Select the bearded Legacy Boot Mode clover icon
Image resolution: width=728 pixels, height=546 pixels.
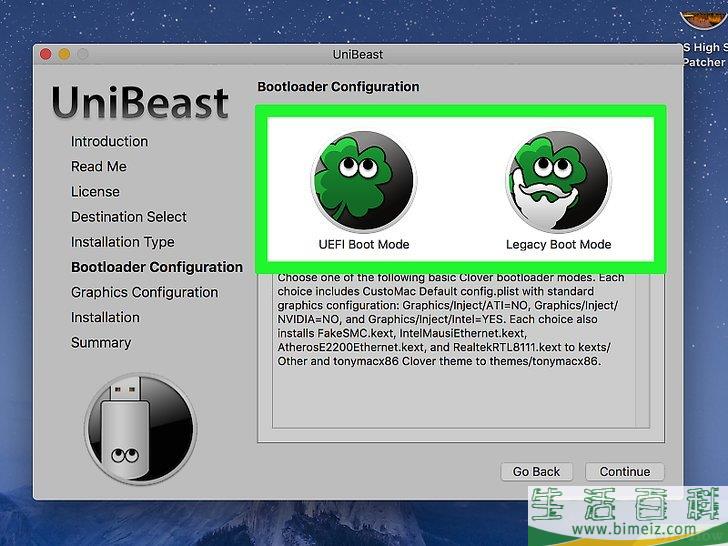point(558,181)
